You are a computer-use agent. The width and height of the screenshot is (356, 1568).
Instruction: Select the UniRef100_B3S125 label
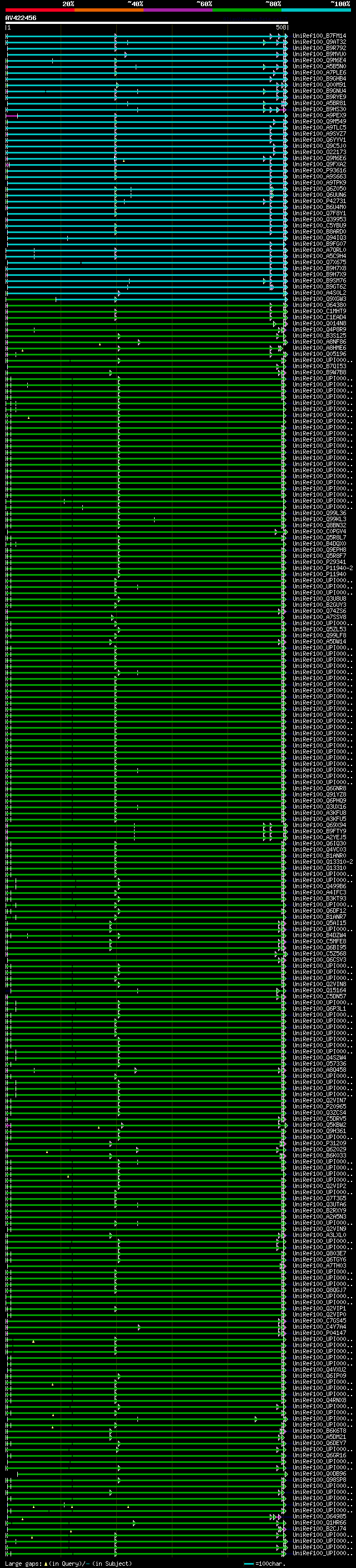point(319,335)
